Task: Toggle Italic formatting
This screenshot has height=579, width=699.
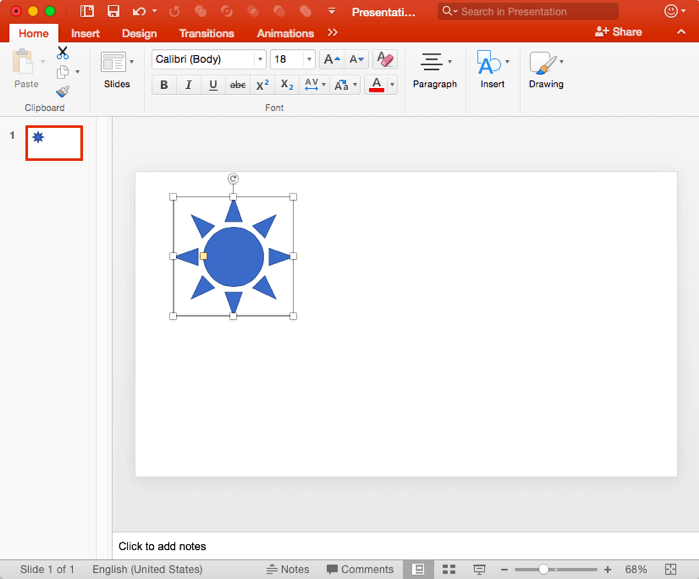Action: pyautogui.click(x=188, y=85)
